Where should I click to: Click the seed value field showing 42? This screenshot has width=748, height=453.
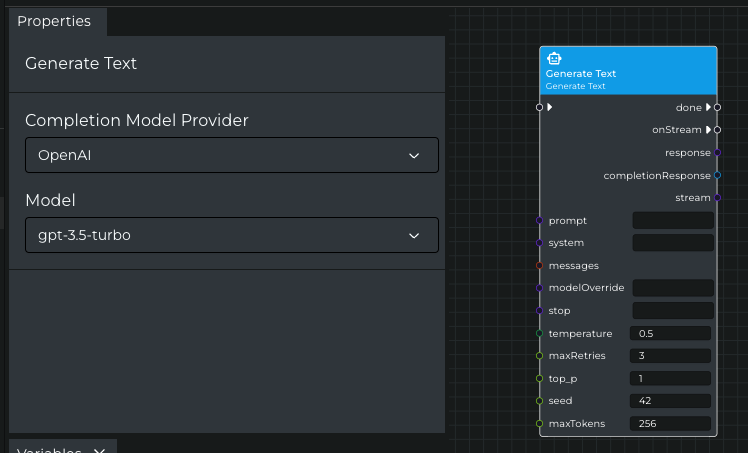(x=670, y=400)
